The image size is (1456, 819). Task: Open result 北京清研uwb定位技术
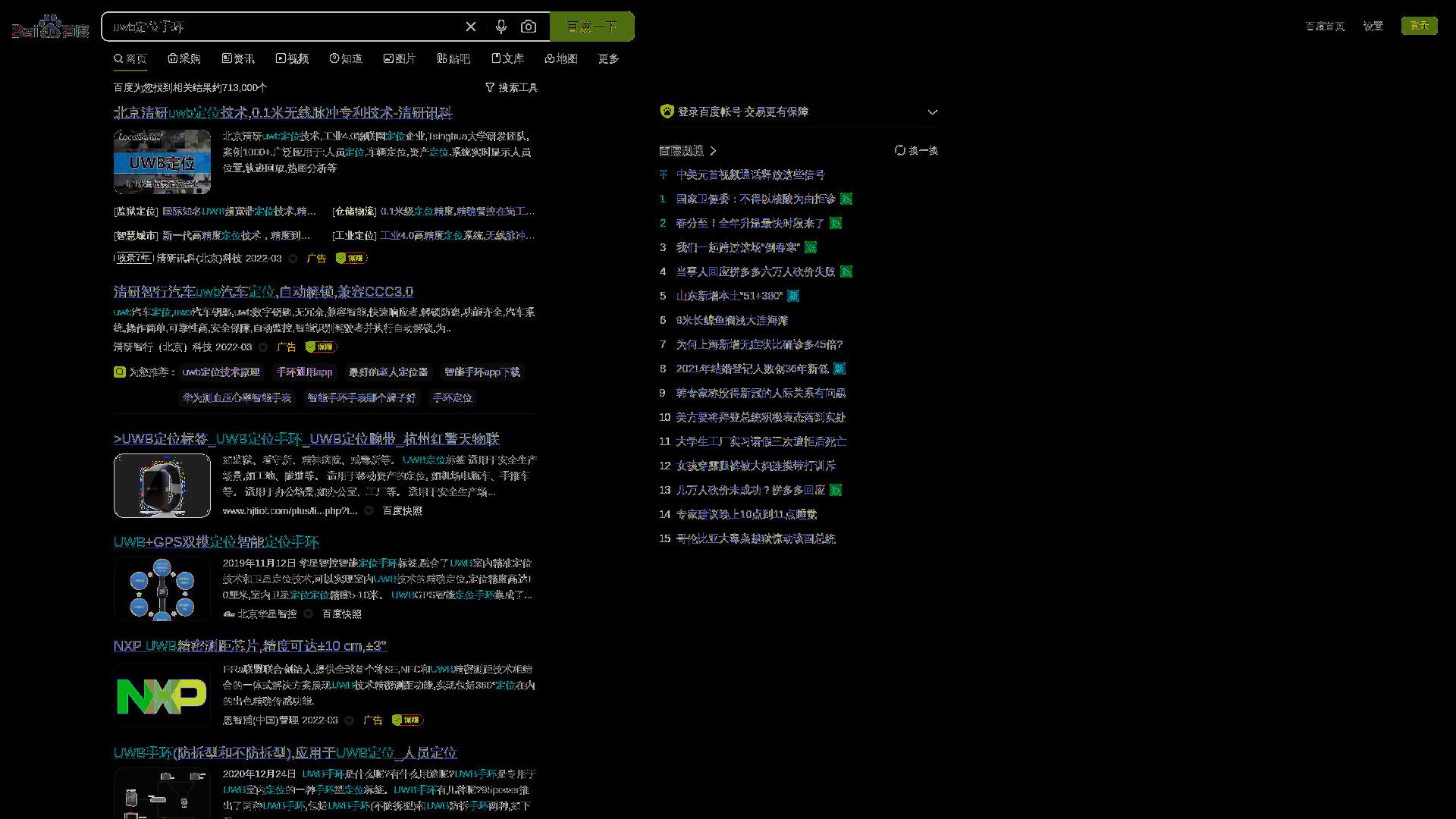tap(283, 113)
